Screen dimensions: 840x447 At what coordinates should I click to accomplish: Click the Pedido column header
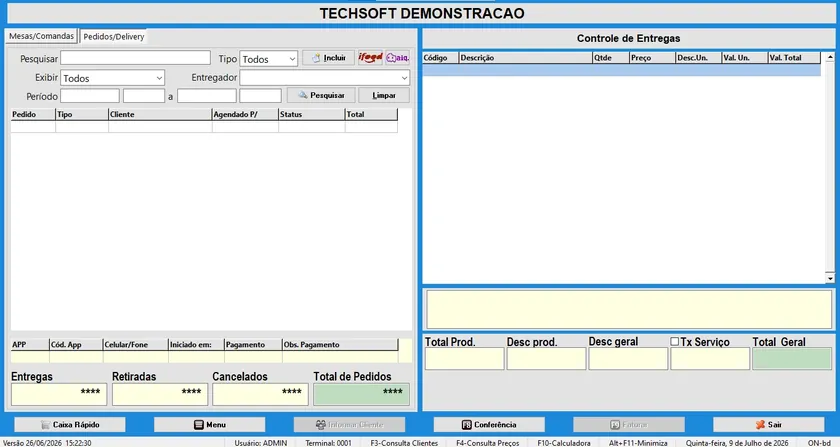click(33, 114)
